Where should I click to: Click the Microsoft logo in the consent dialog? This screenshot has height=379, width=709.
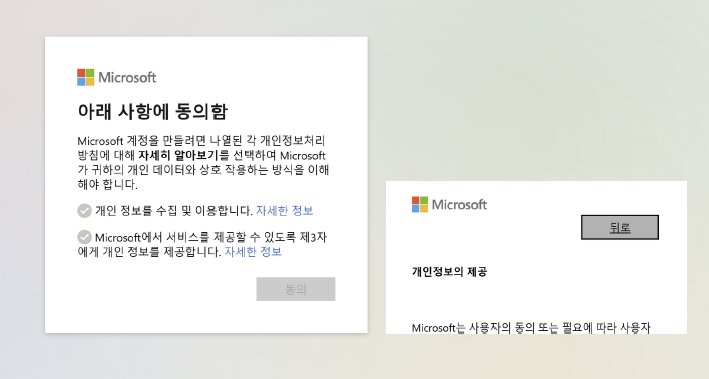pyautogui.click(x=117, y=77)
